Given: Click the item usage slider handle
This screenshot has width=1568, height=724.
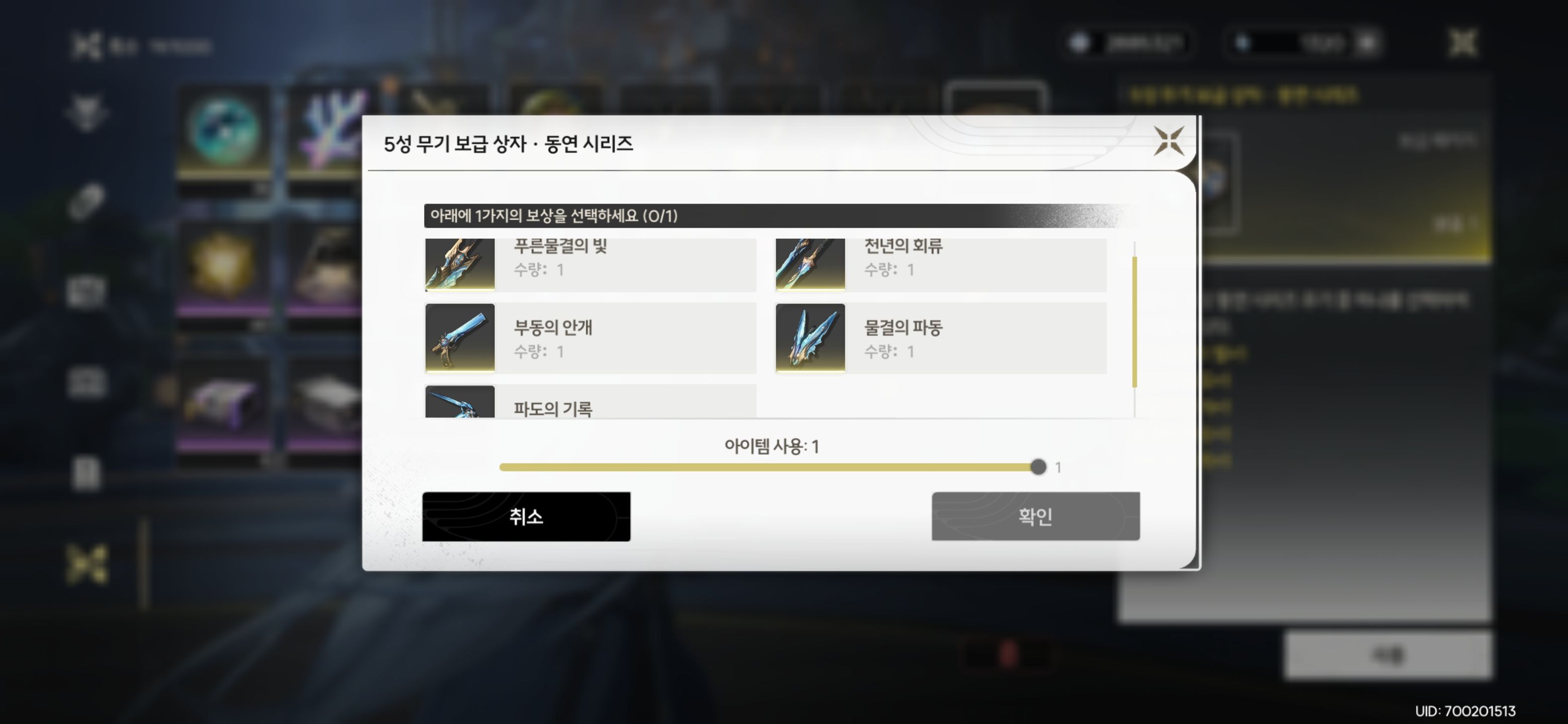Looking at the screenshot, I should (x=1038, y=467).
